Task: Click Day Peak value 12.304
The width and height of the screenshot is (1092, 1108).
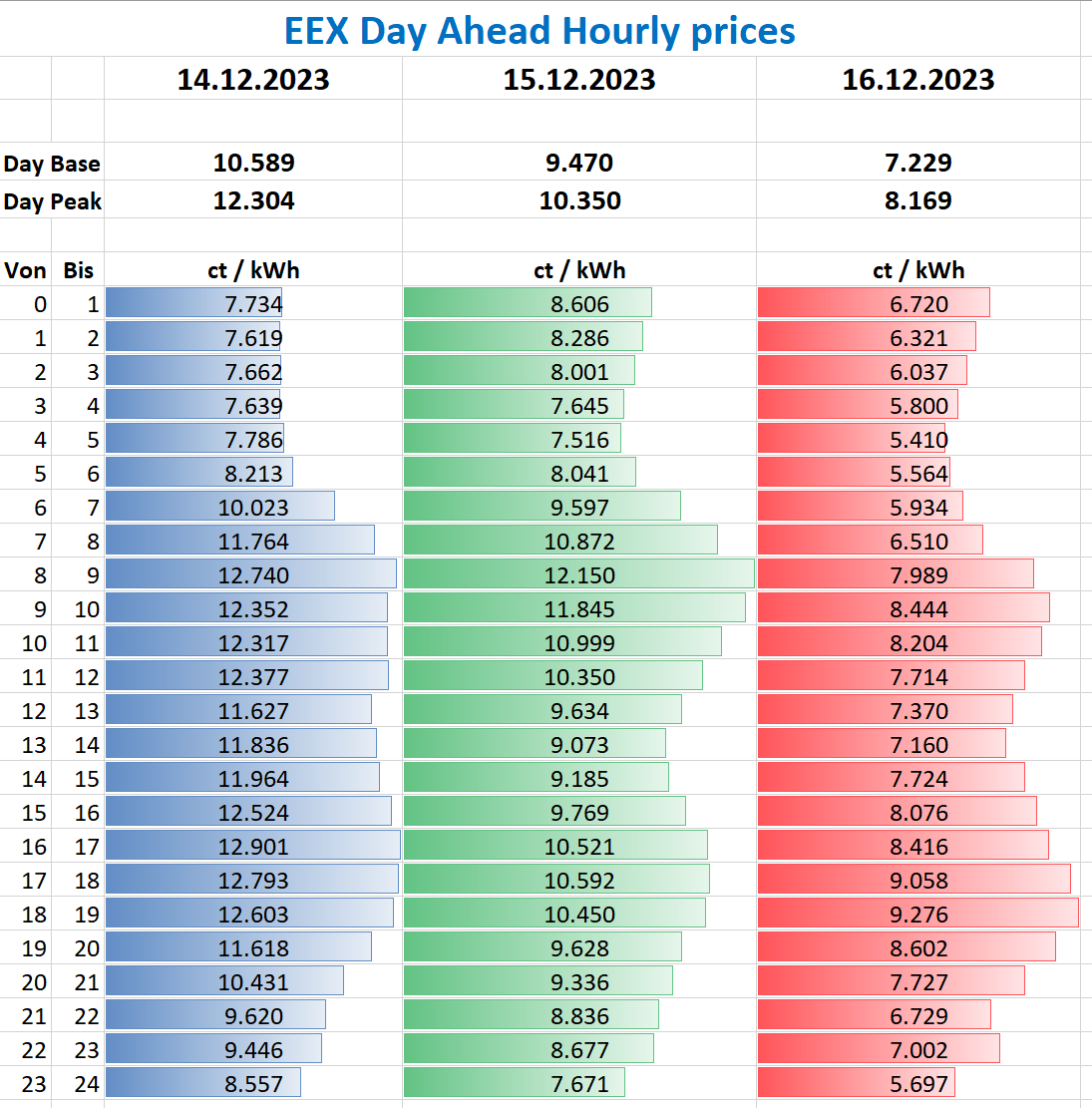Action: (253, 200)
